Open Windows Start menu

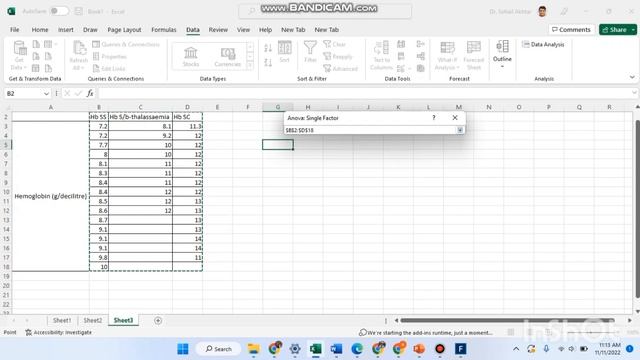183,349
